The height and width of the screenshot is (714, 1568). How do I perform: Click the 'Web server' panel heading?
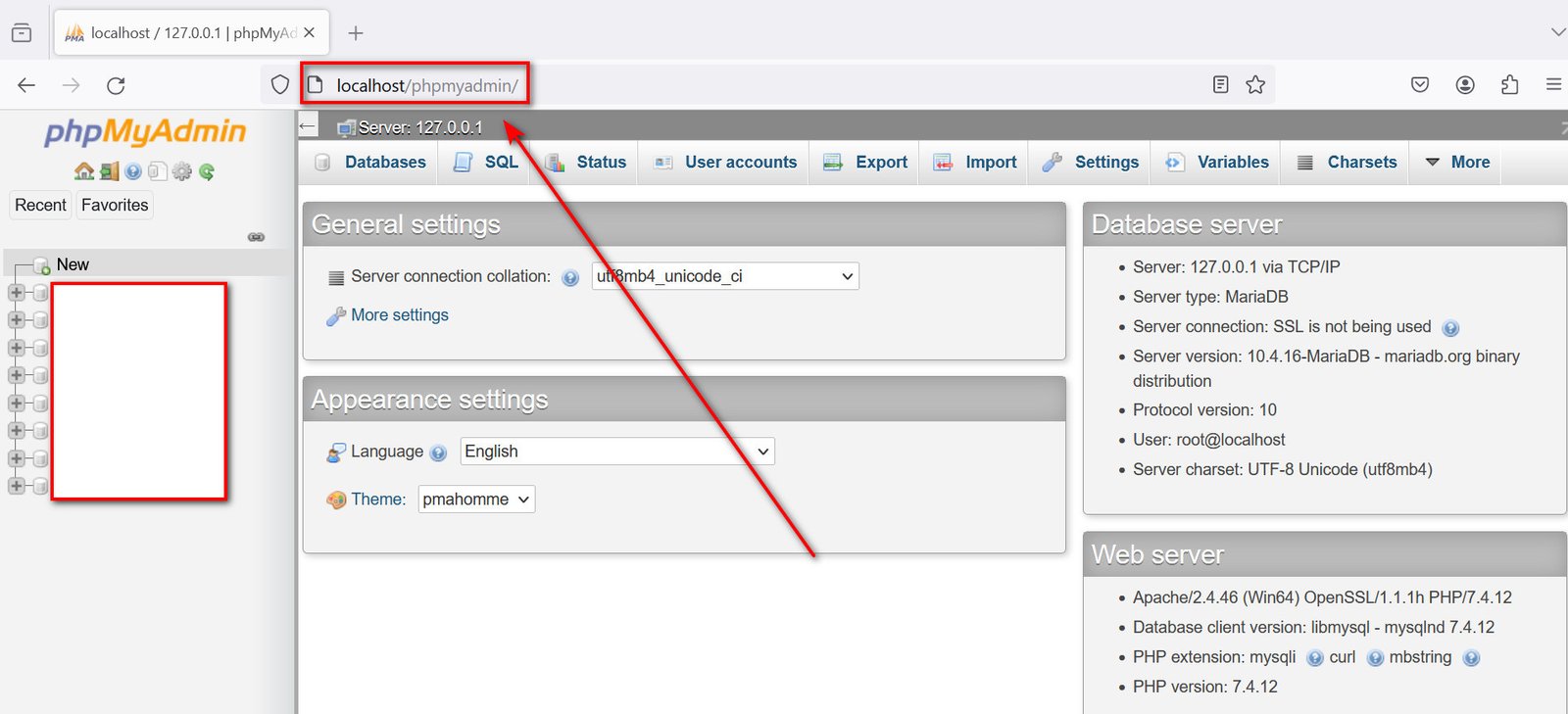point(1157,554)
